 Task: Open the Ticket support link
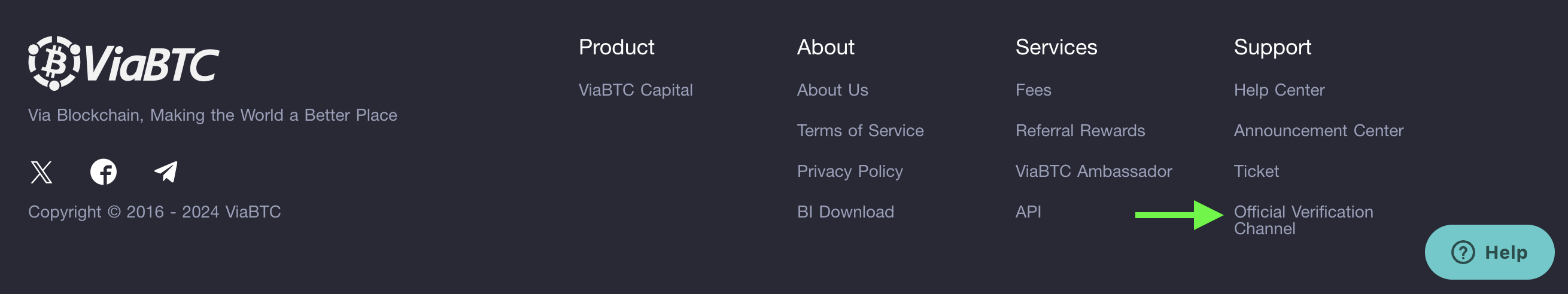1256,171
